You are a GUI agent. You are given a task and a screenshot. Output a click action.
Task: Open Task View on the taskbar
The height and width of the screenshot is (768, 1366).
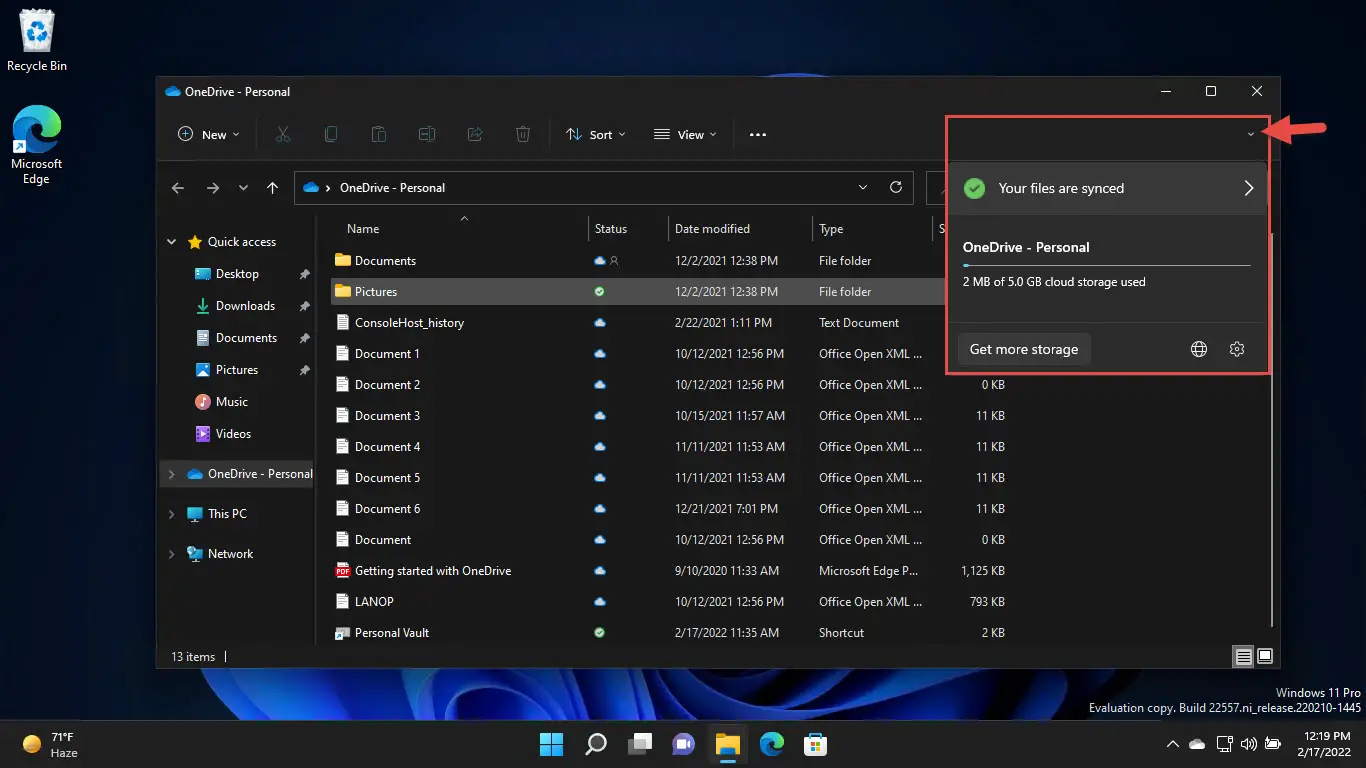640,744
